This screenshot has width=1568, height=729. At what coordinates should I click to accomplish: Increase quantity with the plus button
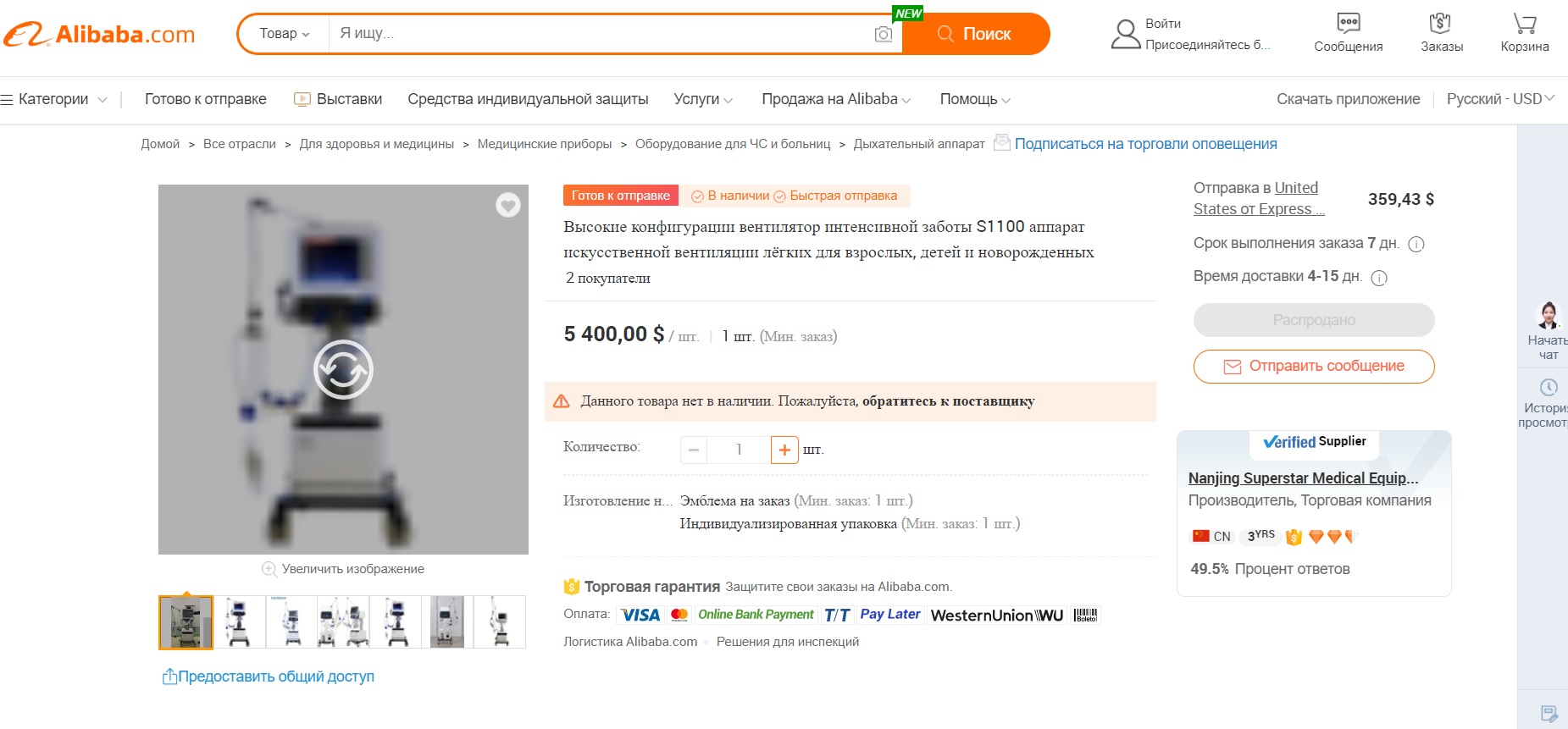point(784,450)
